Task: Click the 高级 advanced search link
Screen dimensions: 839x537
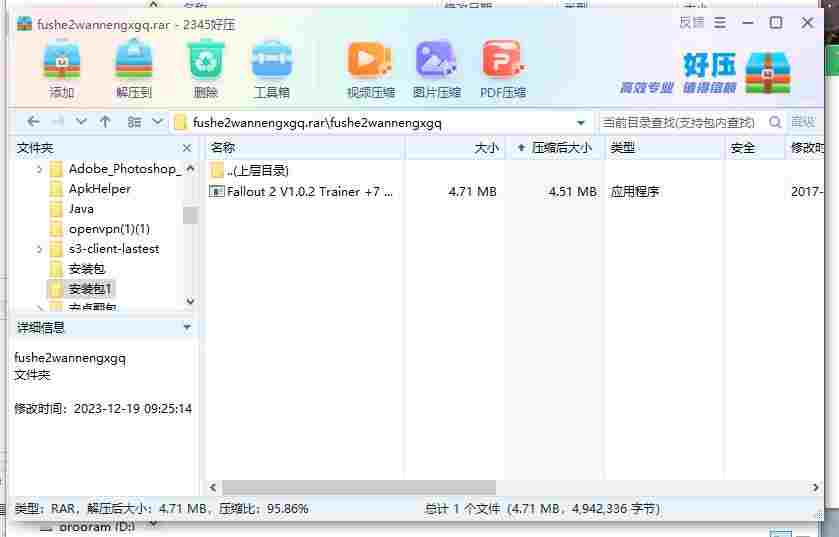Action: (x=803, y=122)
